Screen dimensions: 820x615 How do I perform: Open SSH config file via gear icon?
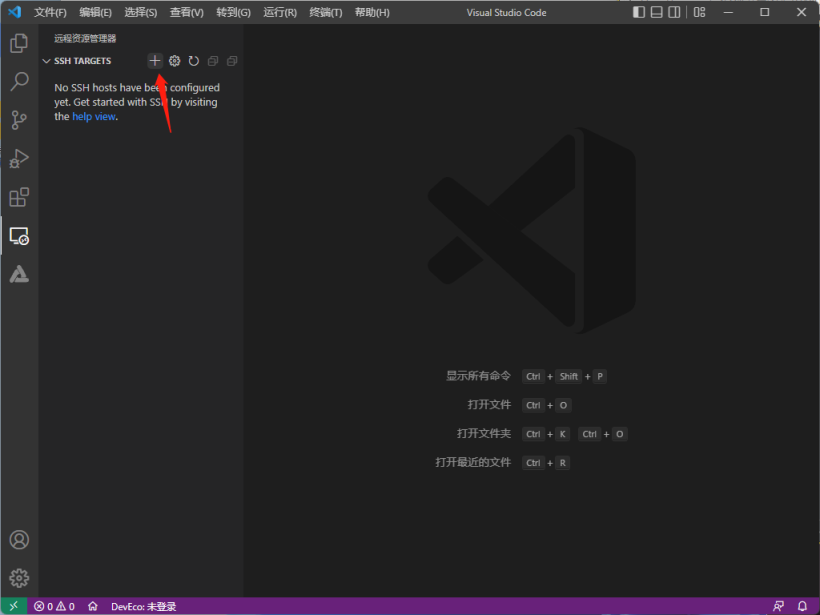(174, 61)
